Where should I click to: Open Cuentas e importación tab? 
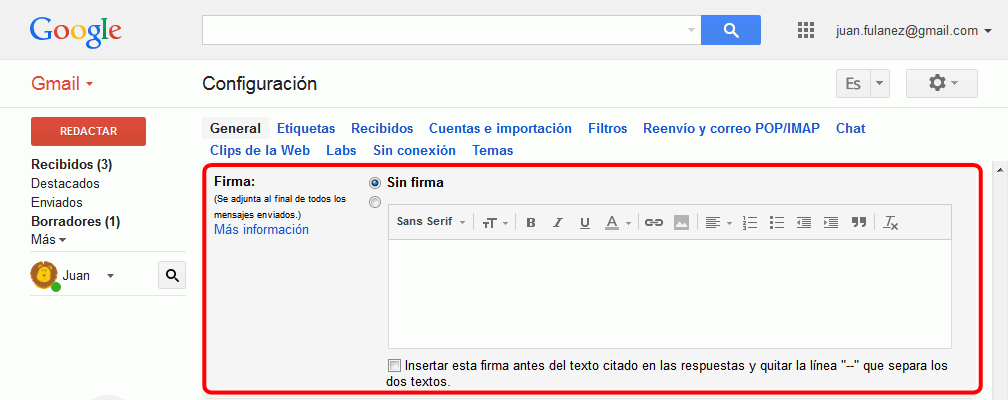tap(500, 129)
